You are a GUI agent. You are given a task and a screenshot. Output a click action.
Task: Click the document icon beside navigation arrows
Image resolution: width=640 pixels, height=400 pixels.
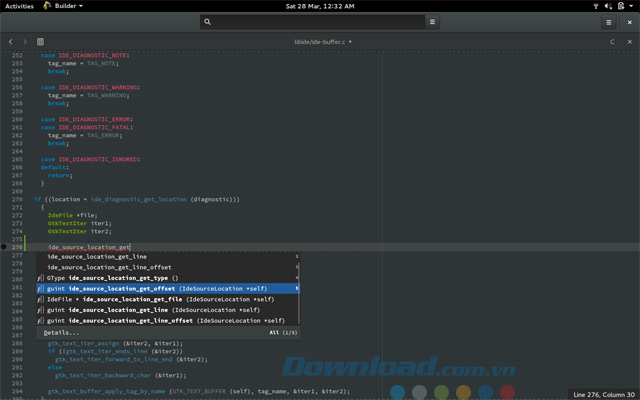[40, 42]
